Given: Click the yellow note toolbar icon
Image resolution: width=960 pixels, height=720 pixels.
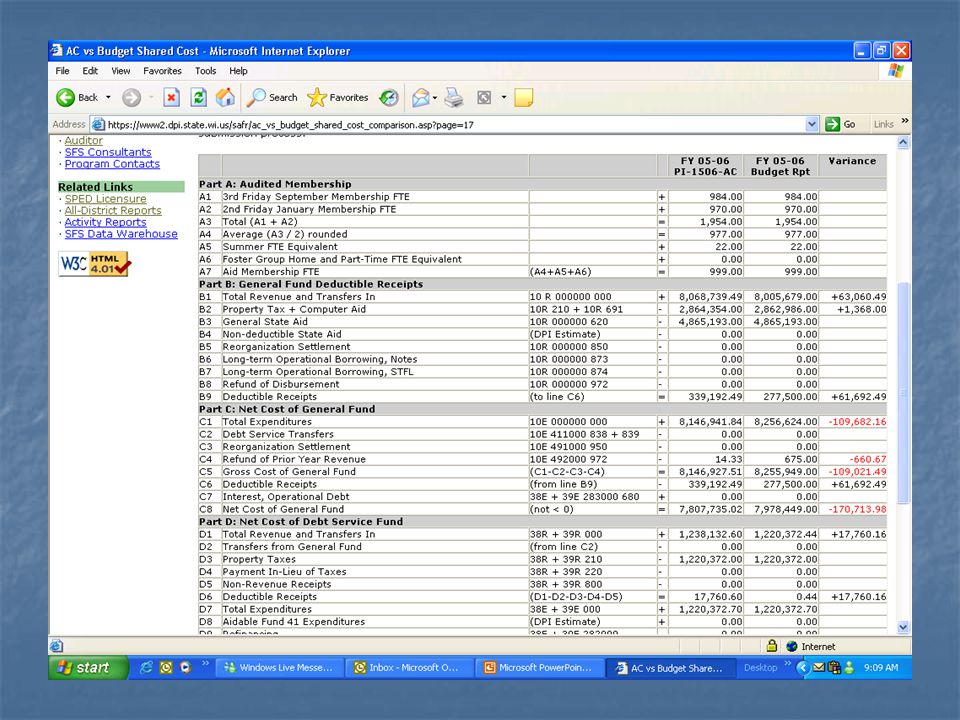Looking at the screenshot, I should pos(523,97).
